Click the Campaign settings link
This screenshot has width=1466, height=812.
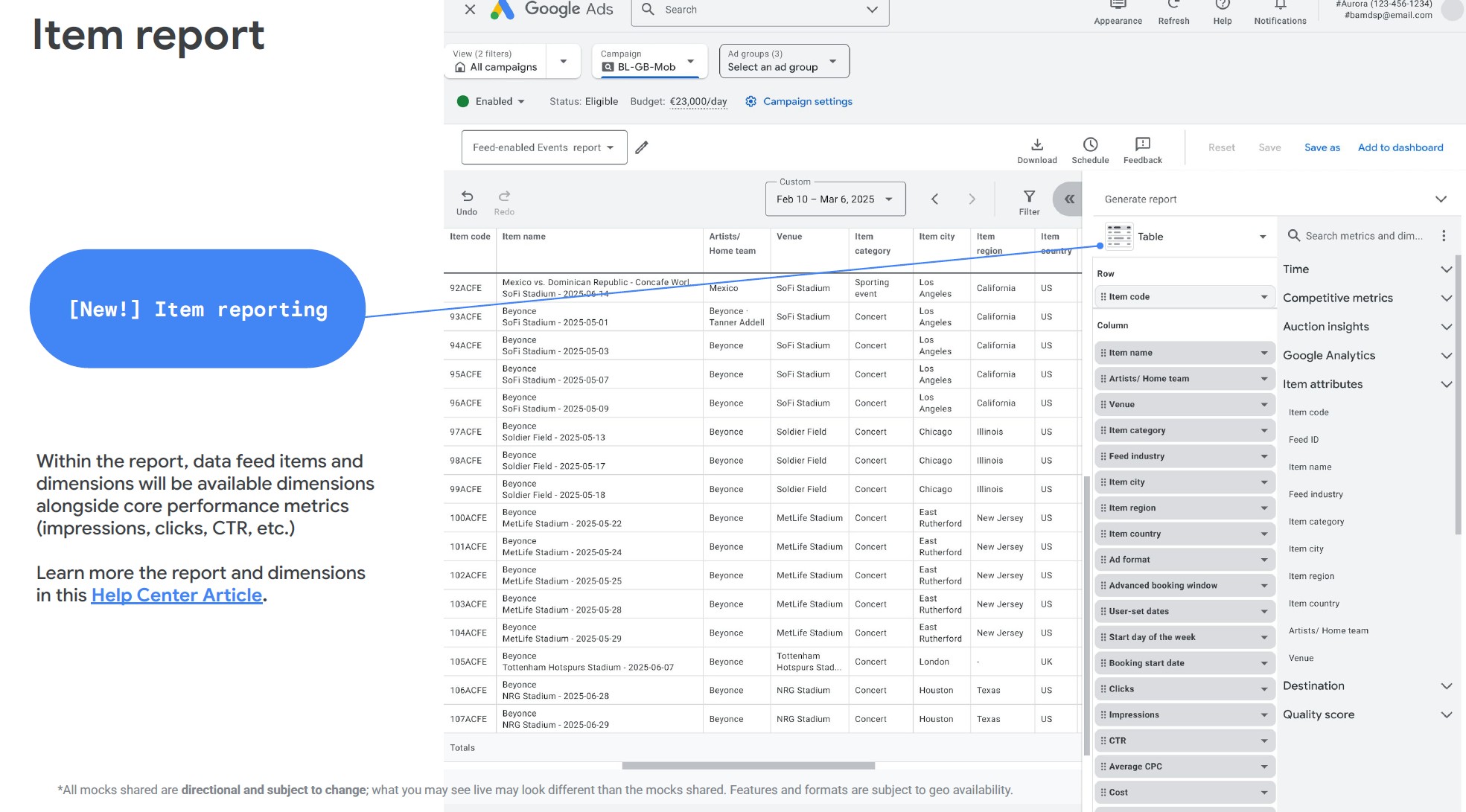pyautogui.click(x=808, y=101)
